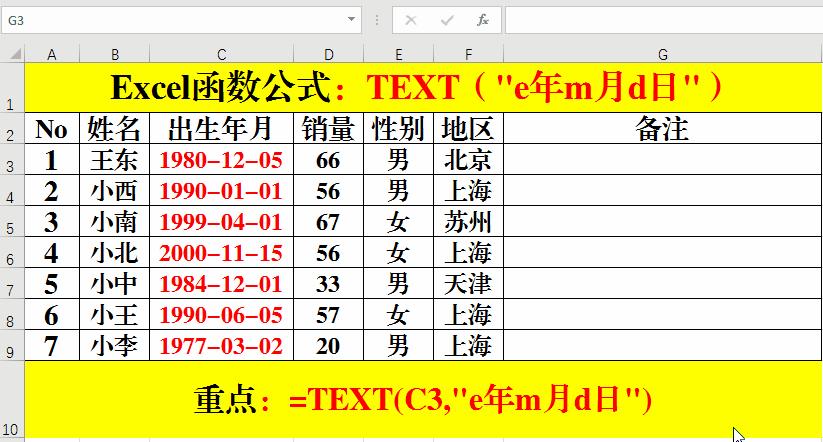Select row 3 header
Screen dimensions: 823x442
(12, 160)
